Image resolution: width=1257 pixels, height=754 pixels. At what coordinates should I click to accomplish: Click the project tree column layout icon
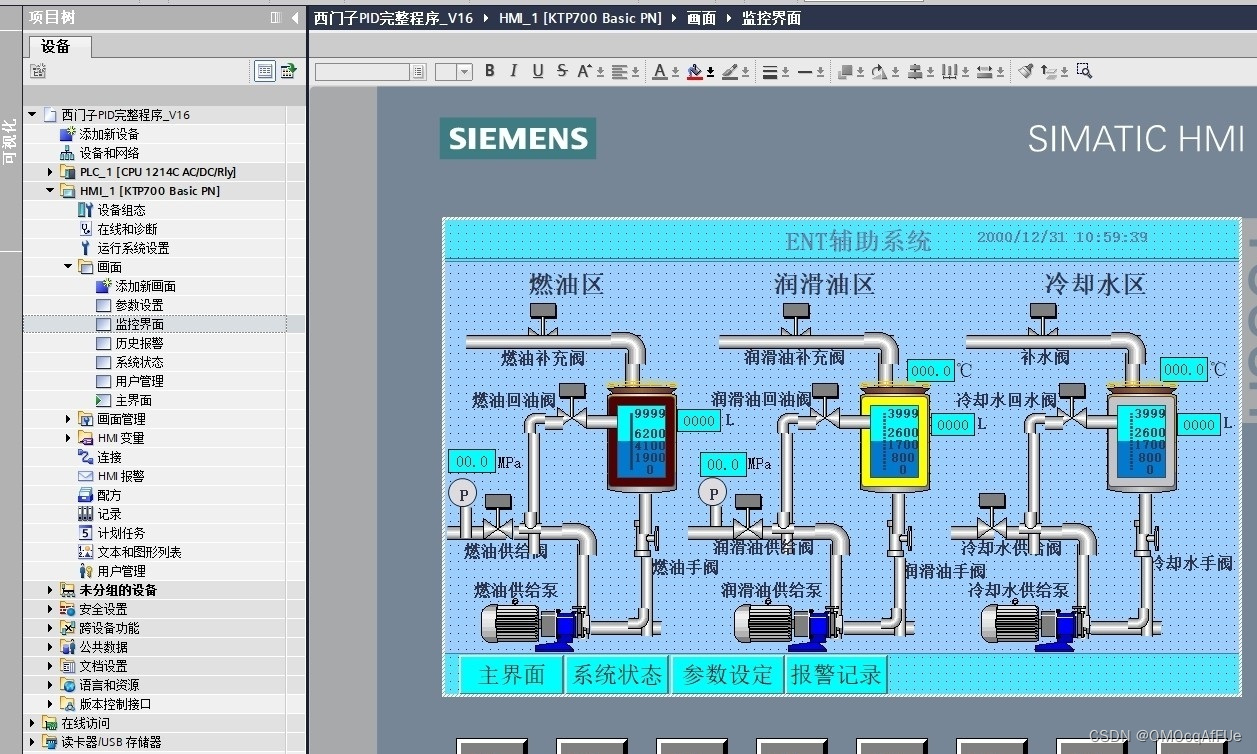point(276,17)
